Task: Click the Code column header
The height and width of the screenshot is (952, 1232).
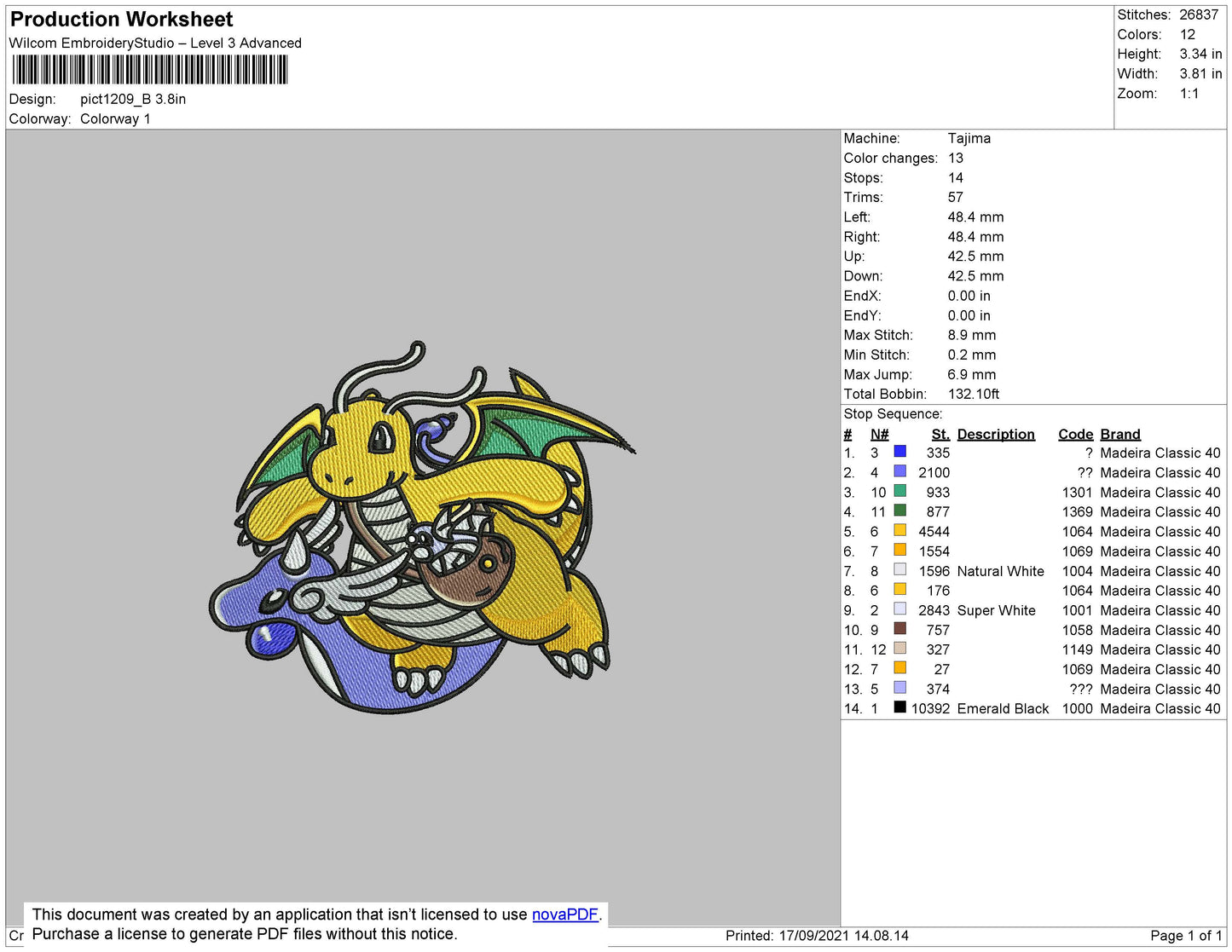Action: click(1075, 434)
